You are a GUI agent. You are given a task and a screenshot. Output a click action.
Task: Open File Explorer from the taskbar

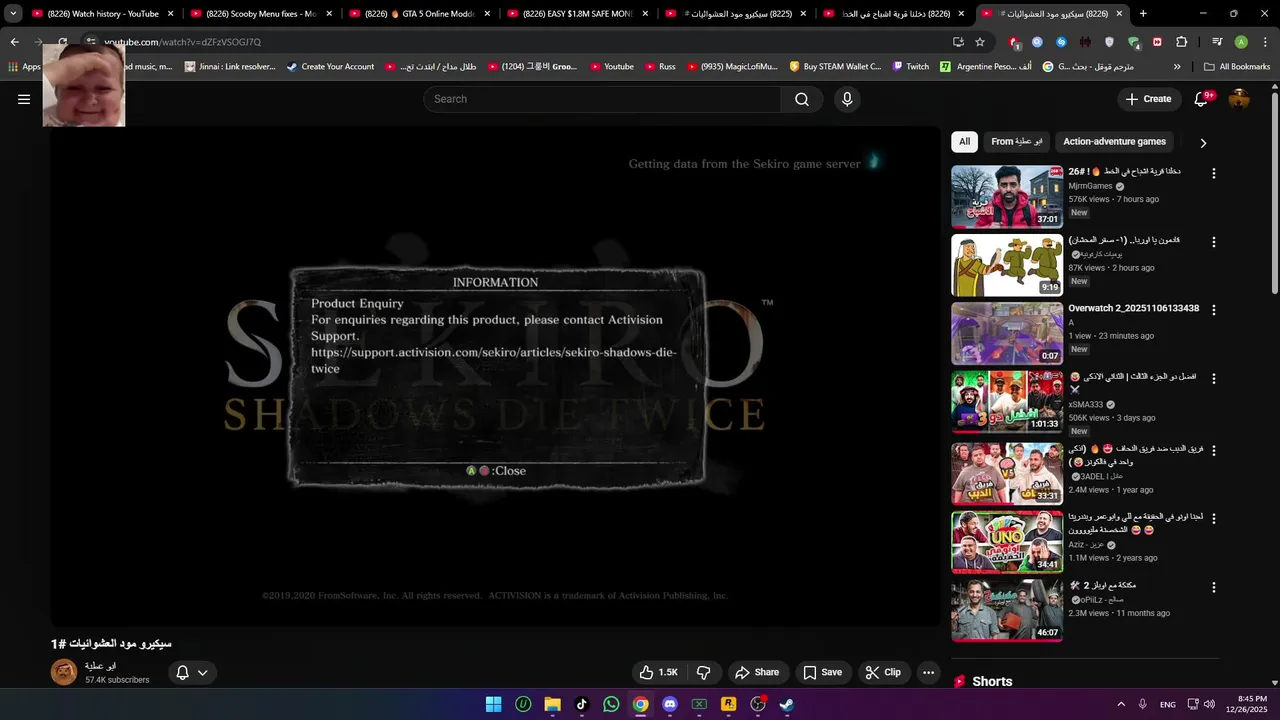[x=552, y=704]
